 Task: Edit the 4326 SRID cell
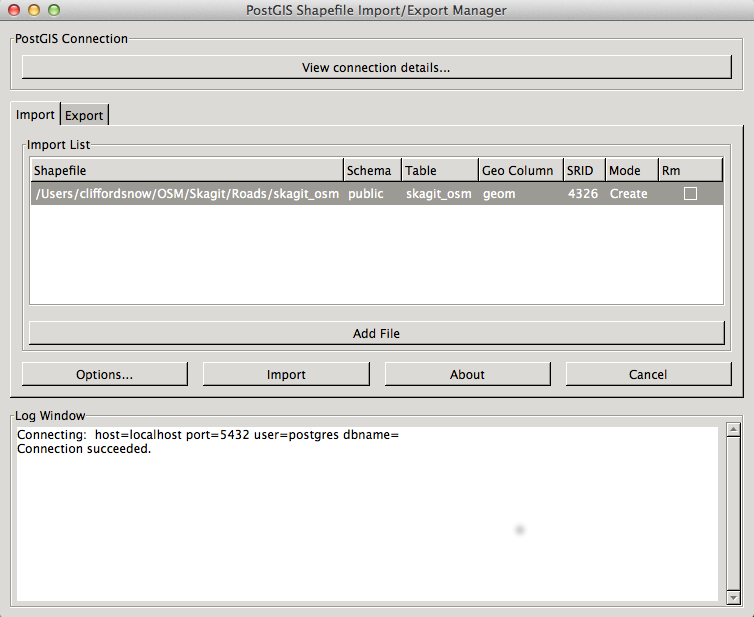pos(582,194)
